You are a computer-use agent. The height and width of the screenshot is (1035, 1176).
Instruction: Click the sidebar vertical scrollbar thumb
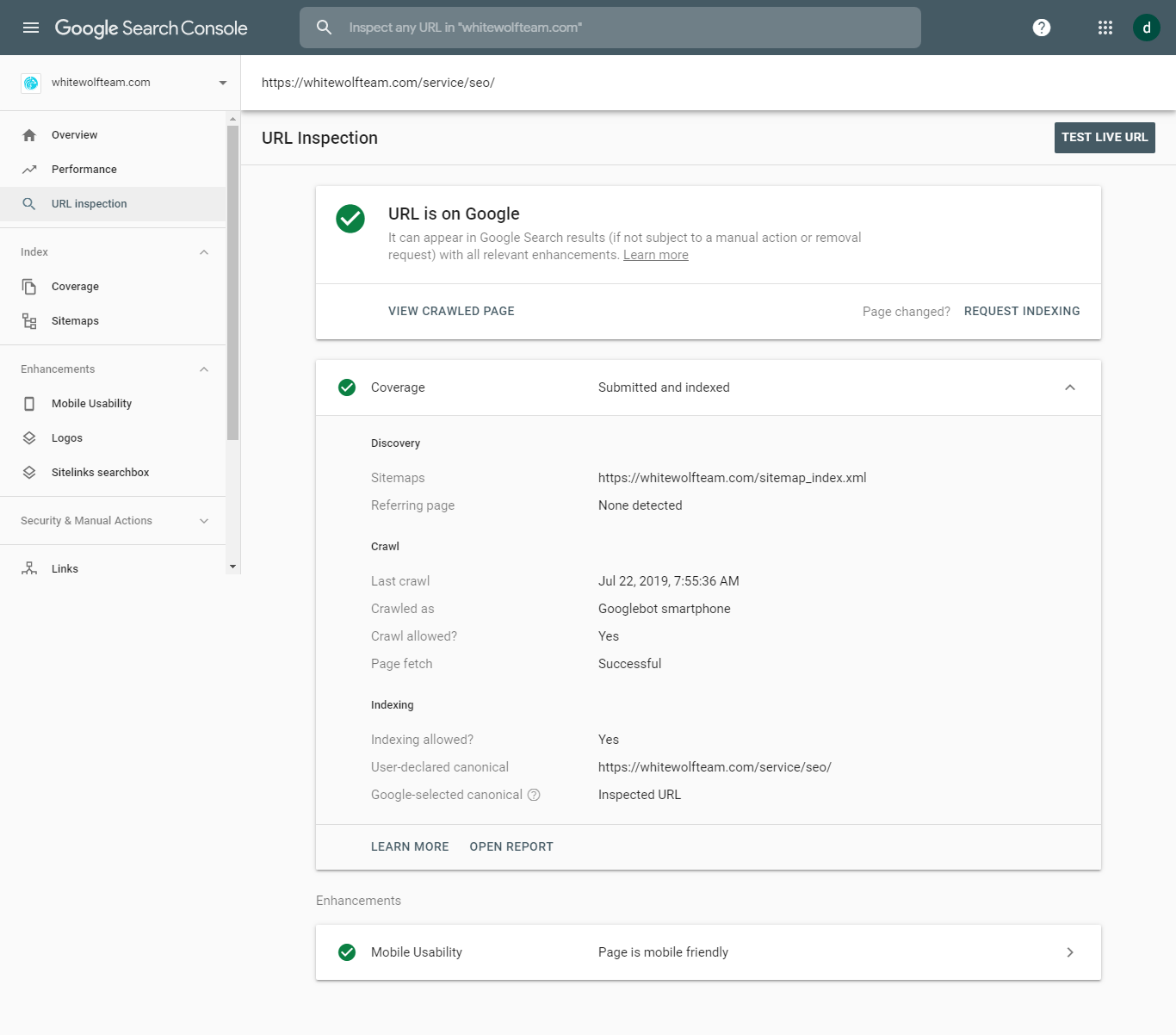pyautogui.click(x=232, y=282)
